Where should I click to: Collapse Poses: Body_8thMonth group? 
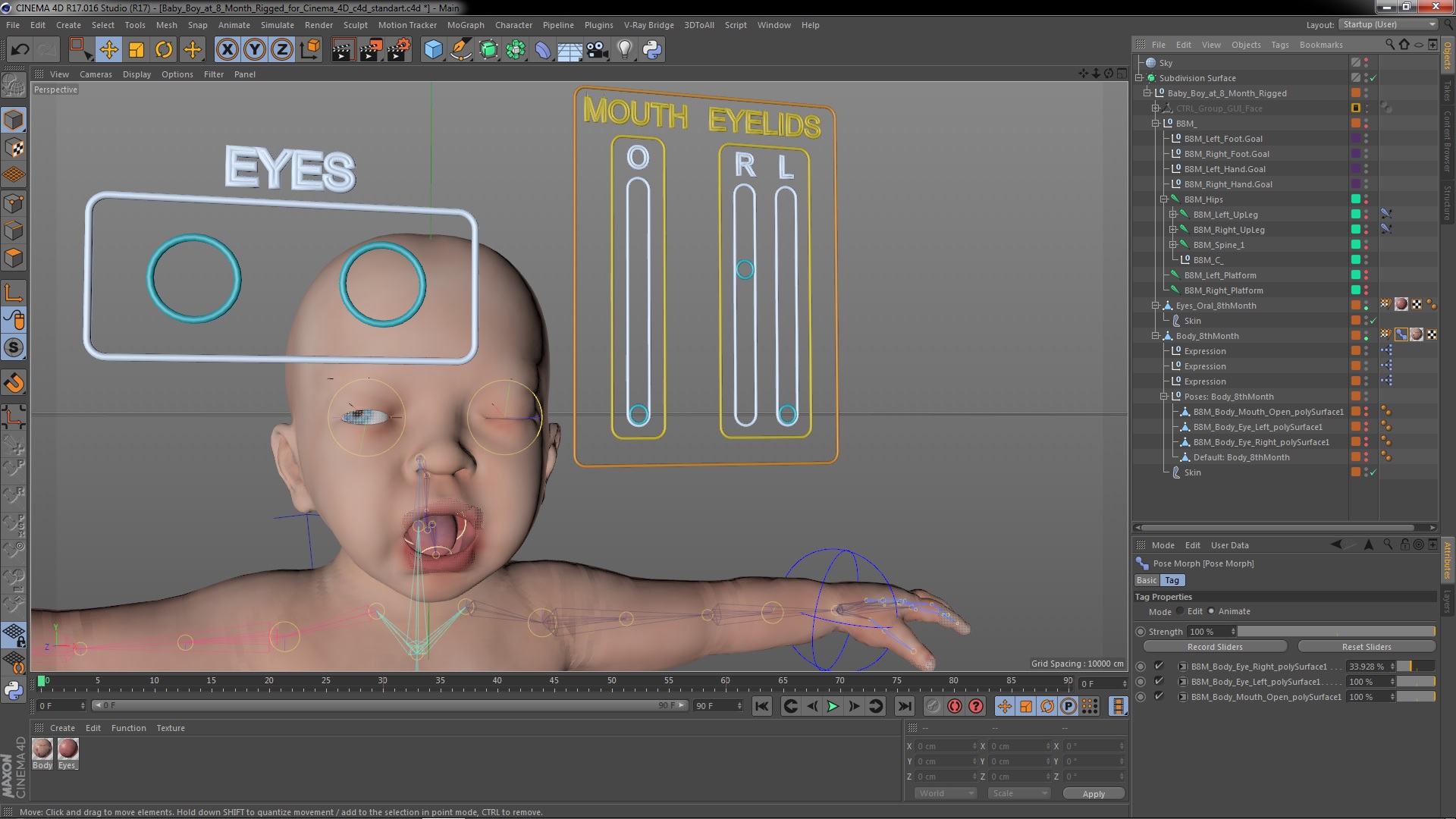[x=1164, y=397]
